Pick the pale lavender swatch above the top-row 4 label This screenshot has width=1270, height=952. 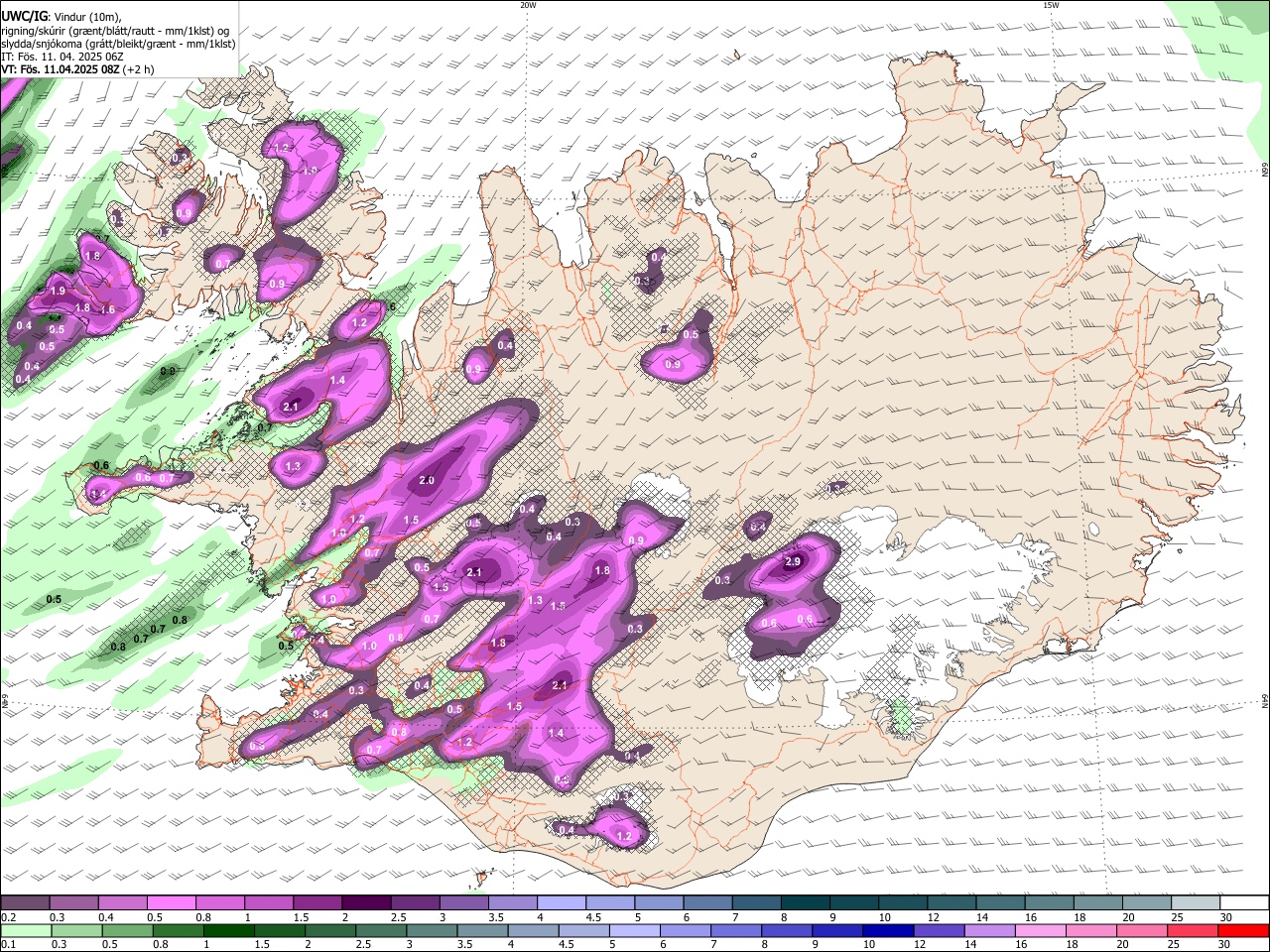point(561,903)
